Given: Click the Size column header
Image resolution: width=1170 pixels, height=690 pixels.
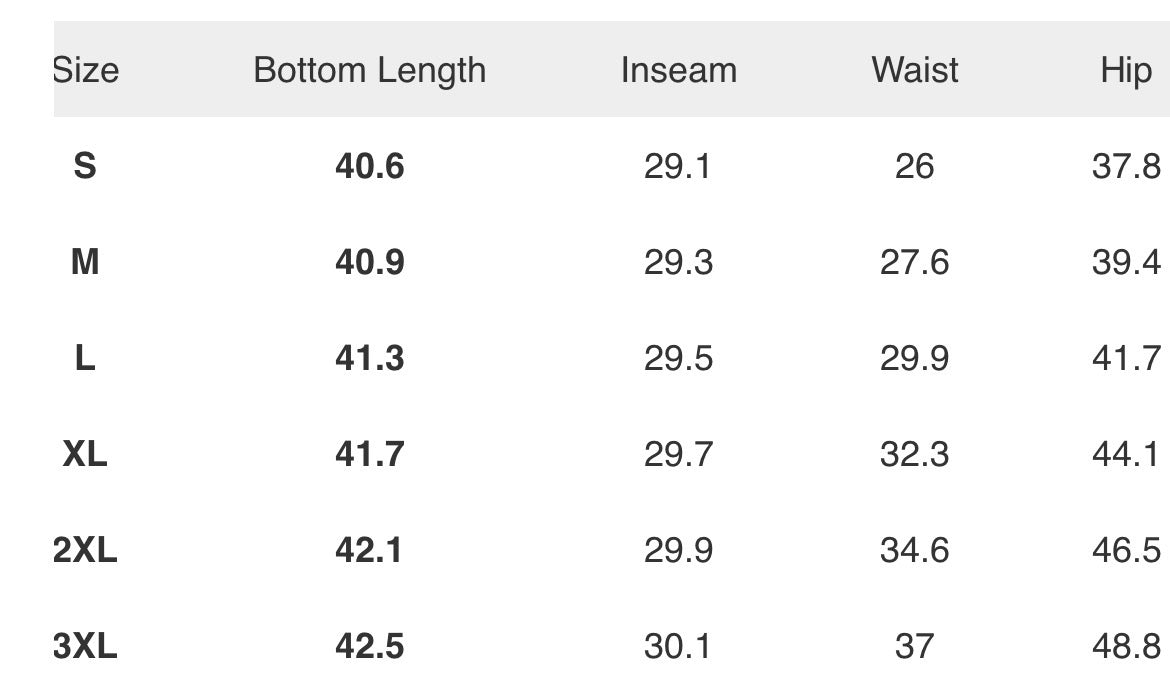Looking at the screenshot, I should tap(86, 70).
